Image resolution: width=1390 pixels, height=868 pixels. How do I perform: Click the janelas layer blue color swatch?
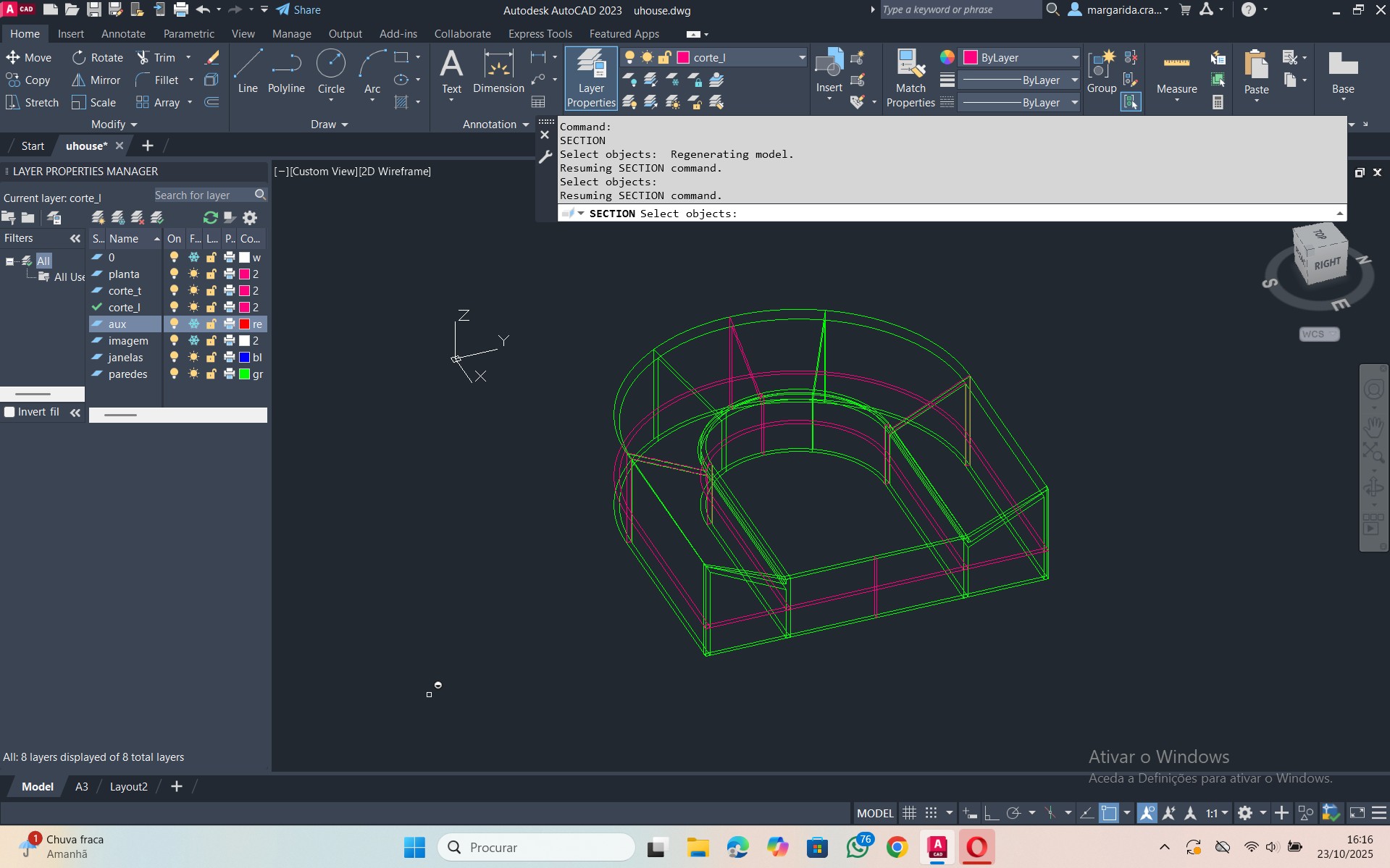click(245, 358)
